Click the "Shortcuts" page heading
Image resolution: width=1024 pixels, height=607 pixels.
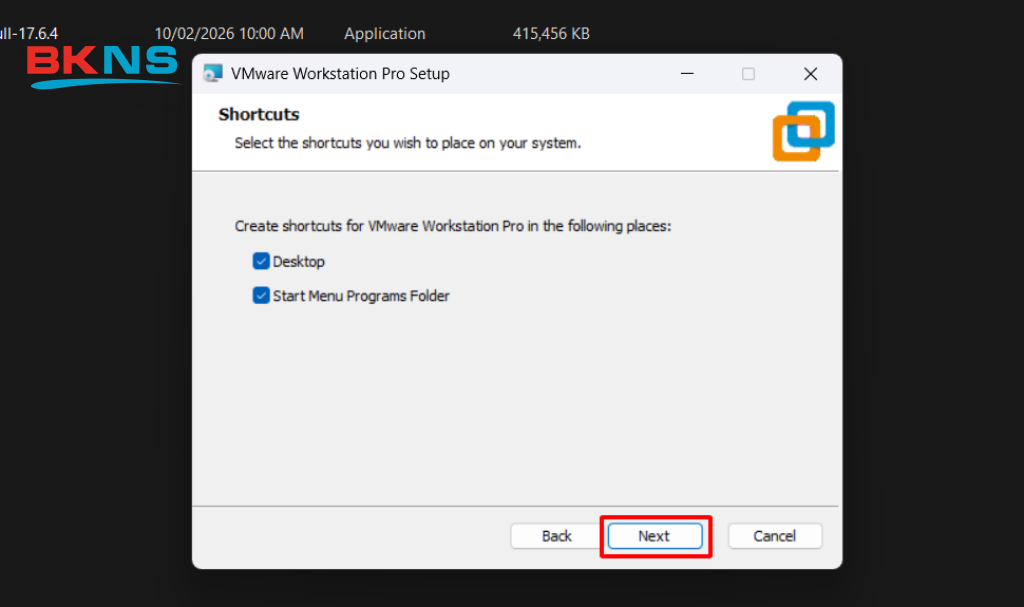(x=259, y=115)
